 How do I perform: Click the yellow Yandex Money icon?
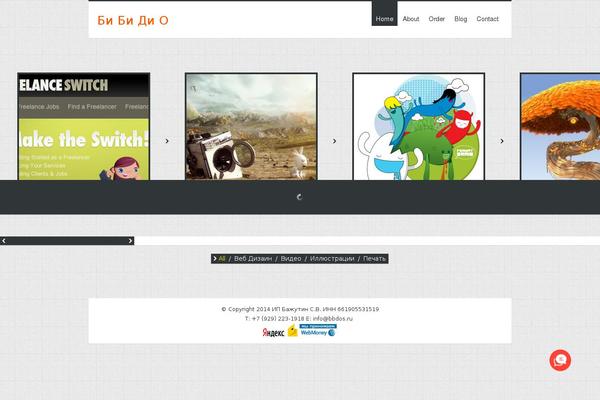click(x=293, y=330)
